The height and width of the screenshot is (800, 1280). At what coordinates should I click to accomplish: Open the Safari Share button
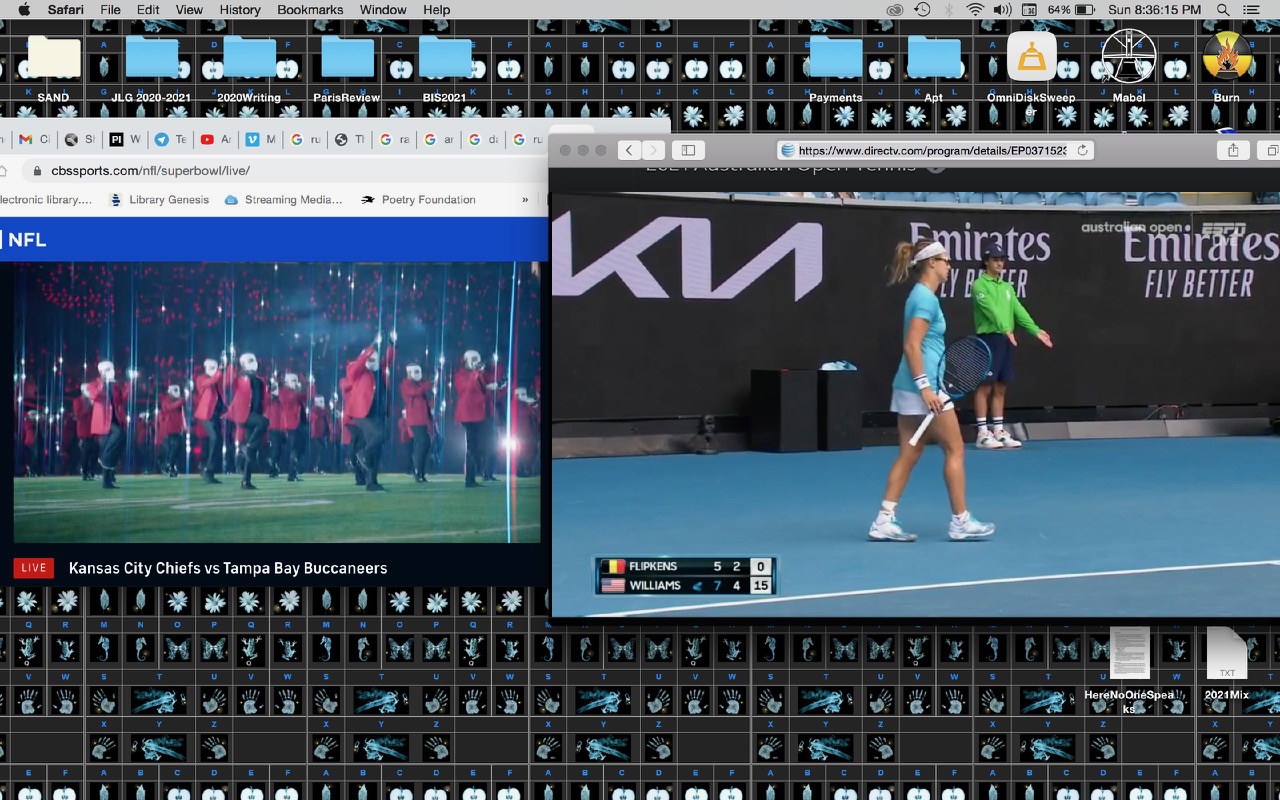1233,150
